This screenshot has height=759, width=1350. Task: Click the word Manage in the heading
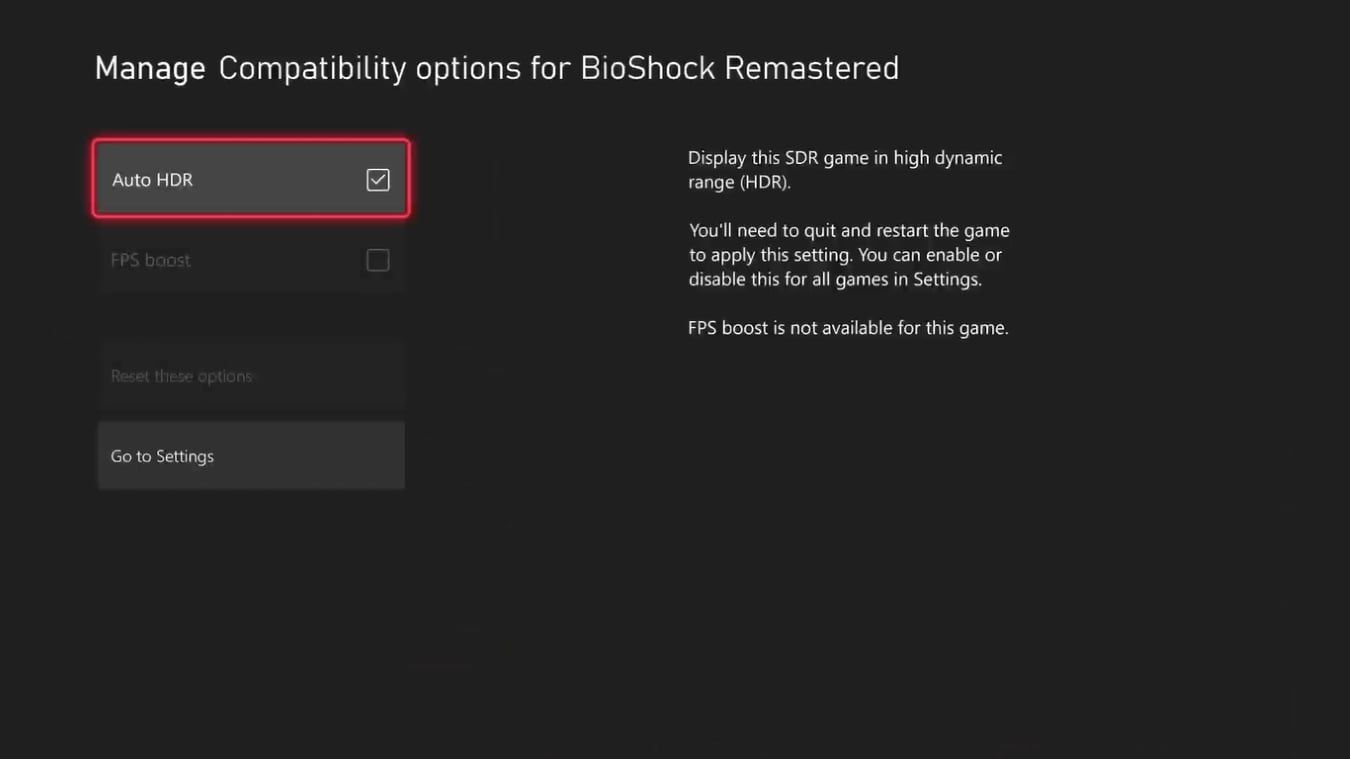(150, 68)
